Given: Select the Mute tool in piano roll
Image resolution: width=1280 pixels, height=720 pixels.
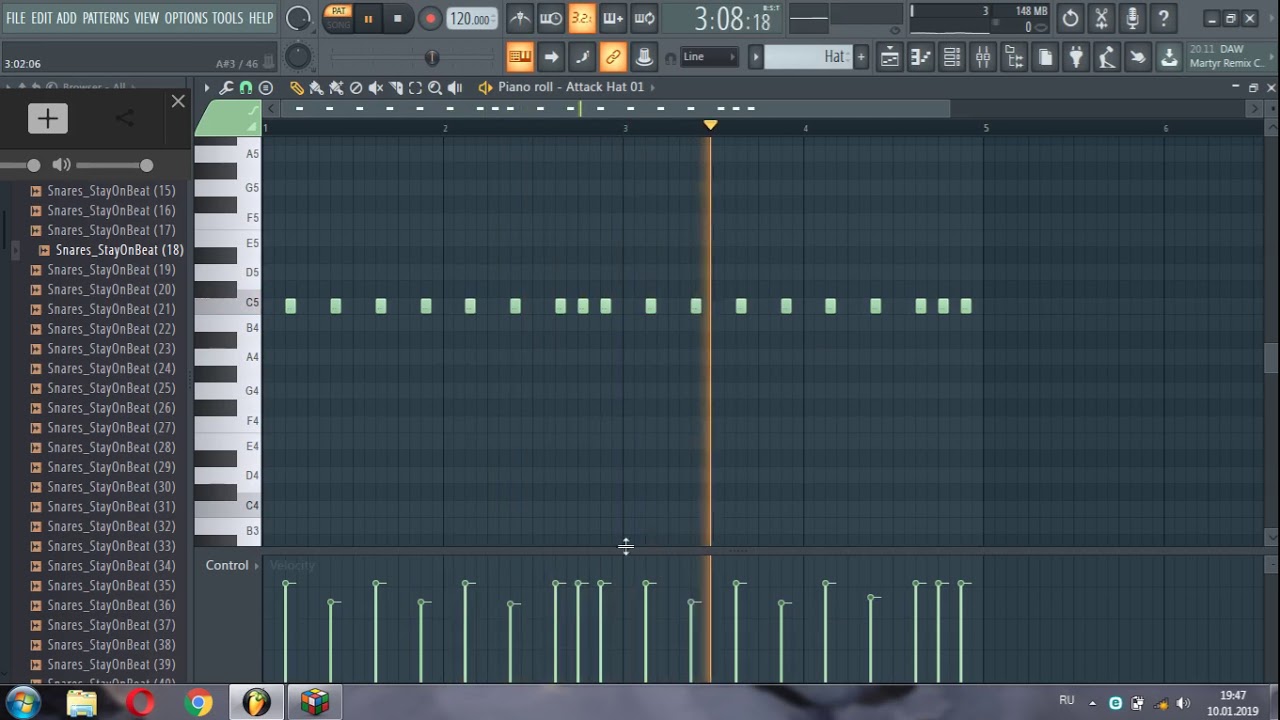Looking at the screenshot, I should pos(376,87).
